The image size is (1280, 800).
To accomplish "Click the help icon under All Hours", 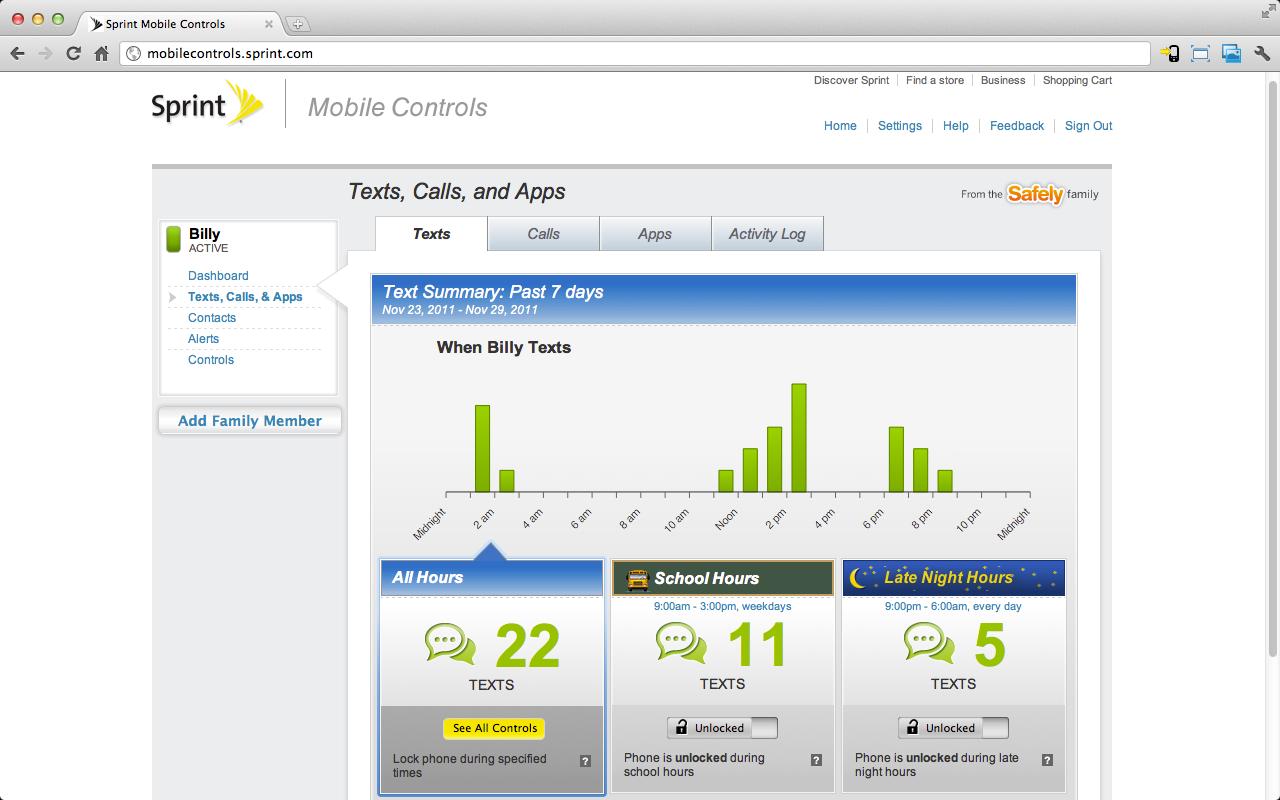I will tap(585, 761).
